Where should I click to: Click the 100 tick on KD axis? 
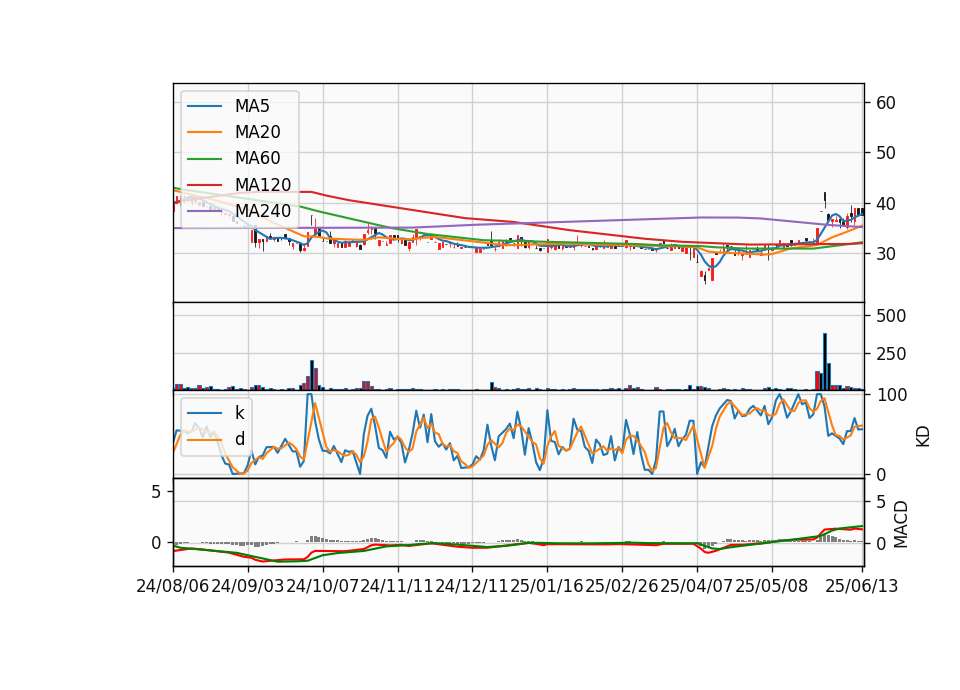click(x=891, y=395)
